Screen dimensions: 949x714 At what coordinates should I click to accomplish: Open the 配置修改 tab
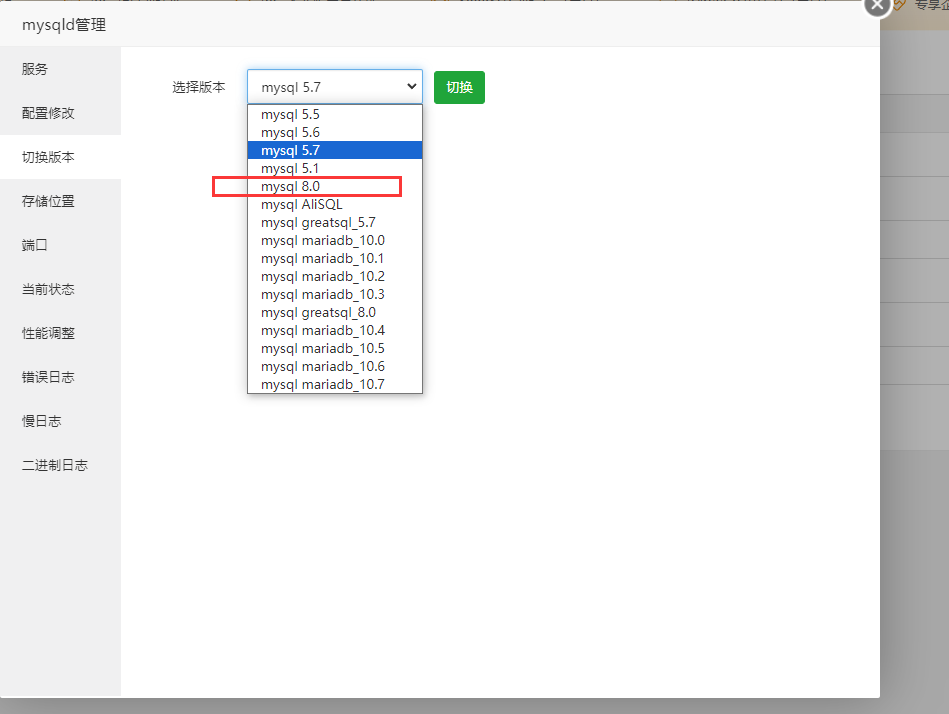61,113
